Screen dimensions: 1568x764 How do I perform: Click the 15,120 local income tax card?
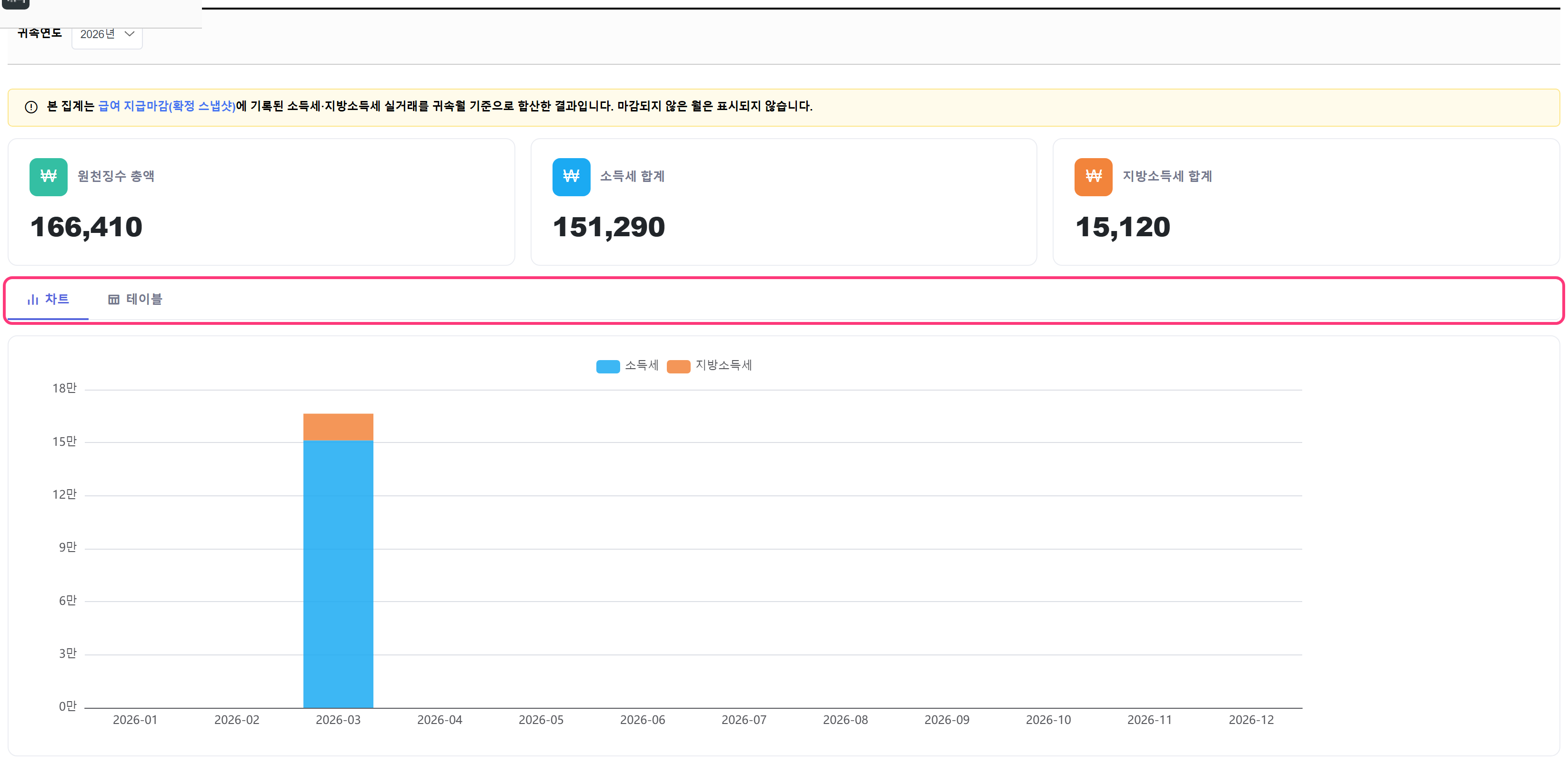tap(1306, 202)
